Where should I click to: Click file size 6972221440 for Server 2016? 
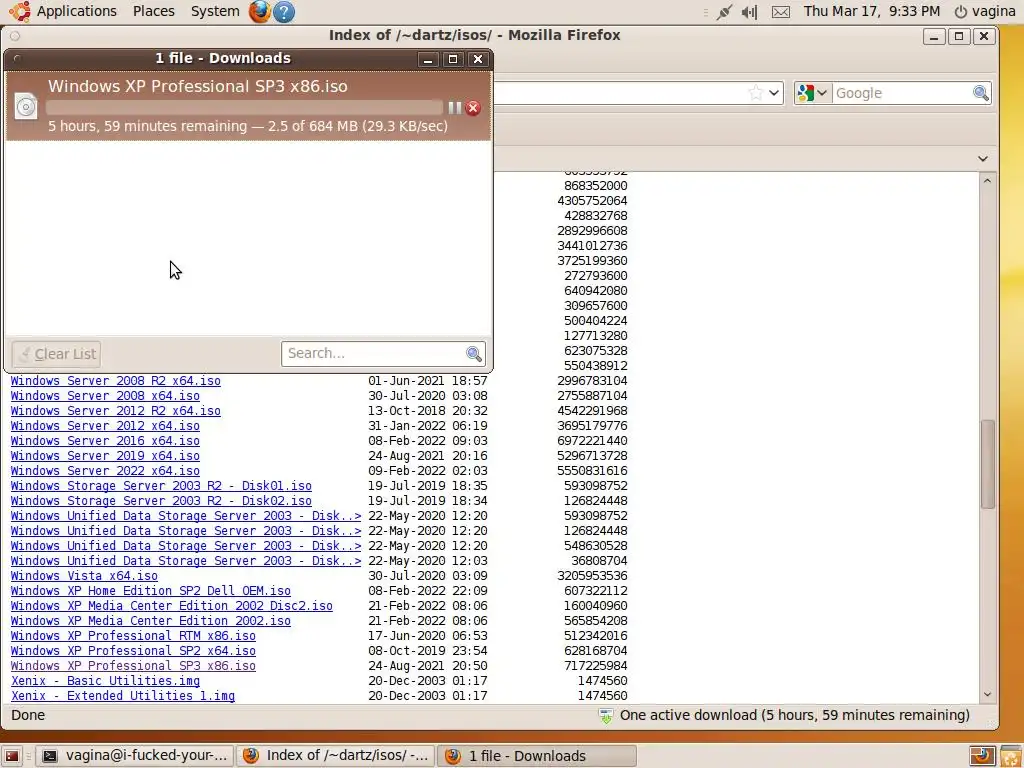pyautogui.click(x=592, y=441)
